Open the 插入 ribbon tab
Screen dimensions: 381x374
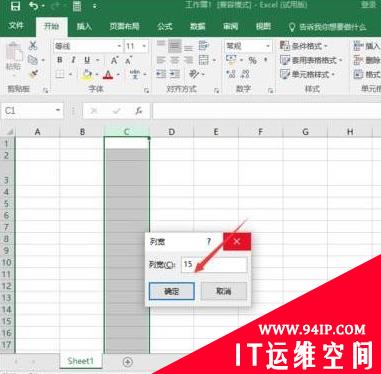point(84,26)
